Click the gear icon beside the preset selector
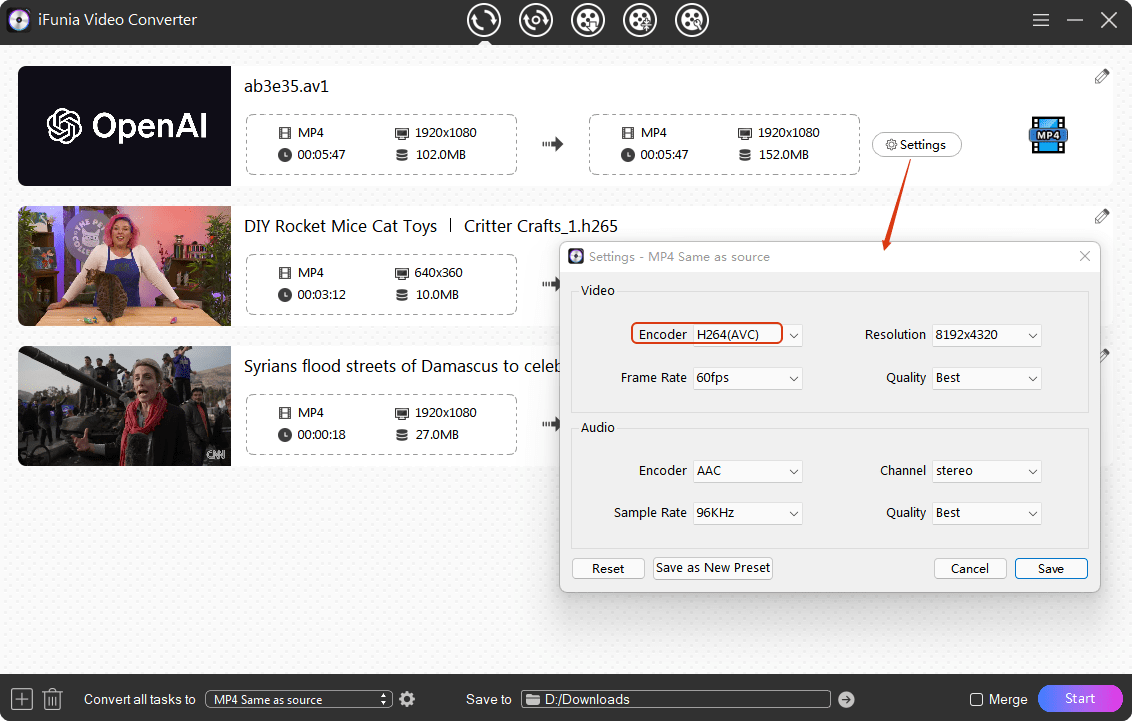This screenshot has width=1132, height=721. pos(407,699)
